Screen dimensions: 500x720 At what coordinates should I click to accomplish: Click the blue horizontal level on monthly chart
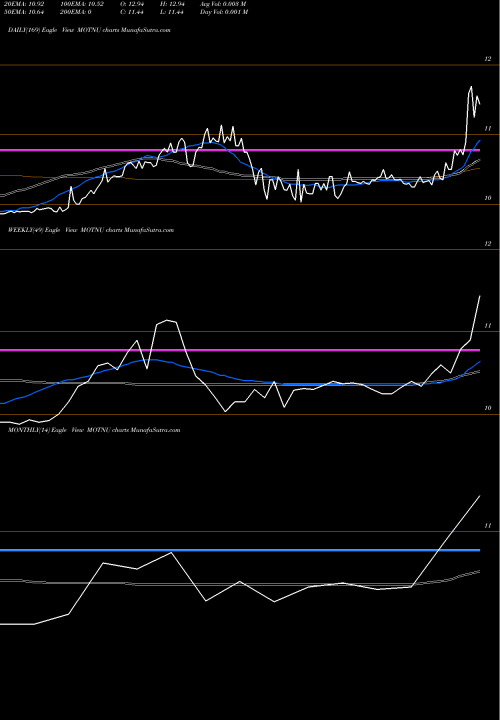click(x=240, y=550)
